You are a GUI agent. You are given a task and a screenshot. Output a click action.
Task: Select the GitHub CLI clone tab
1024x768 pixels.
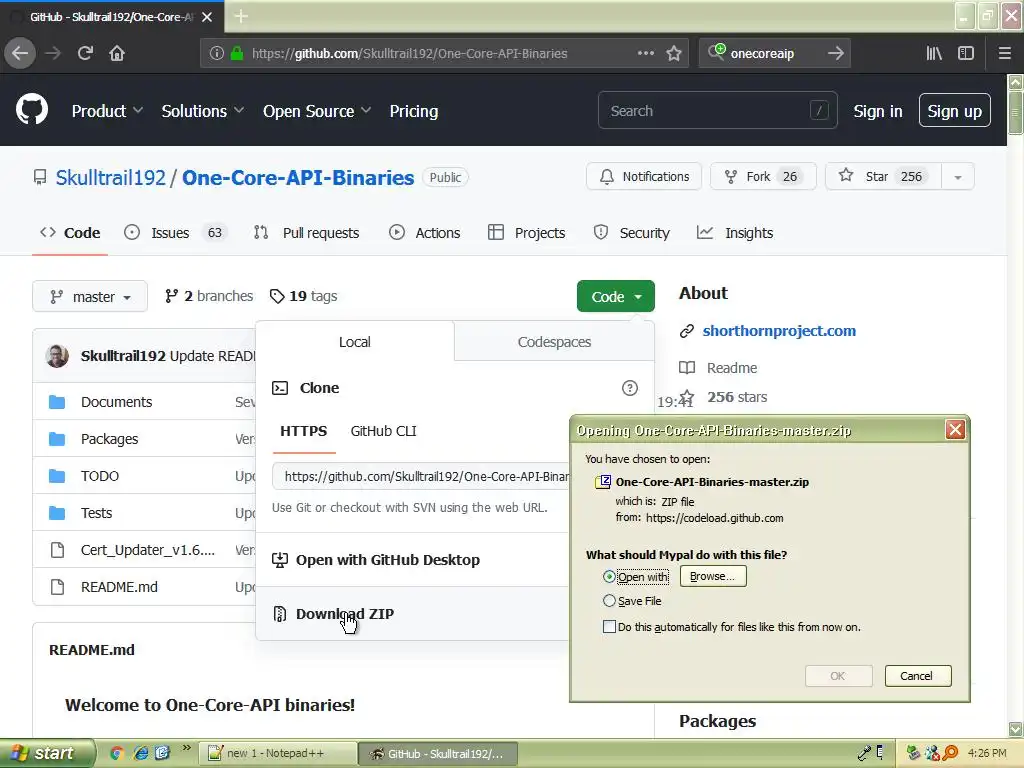(383, 431)
